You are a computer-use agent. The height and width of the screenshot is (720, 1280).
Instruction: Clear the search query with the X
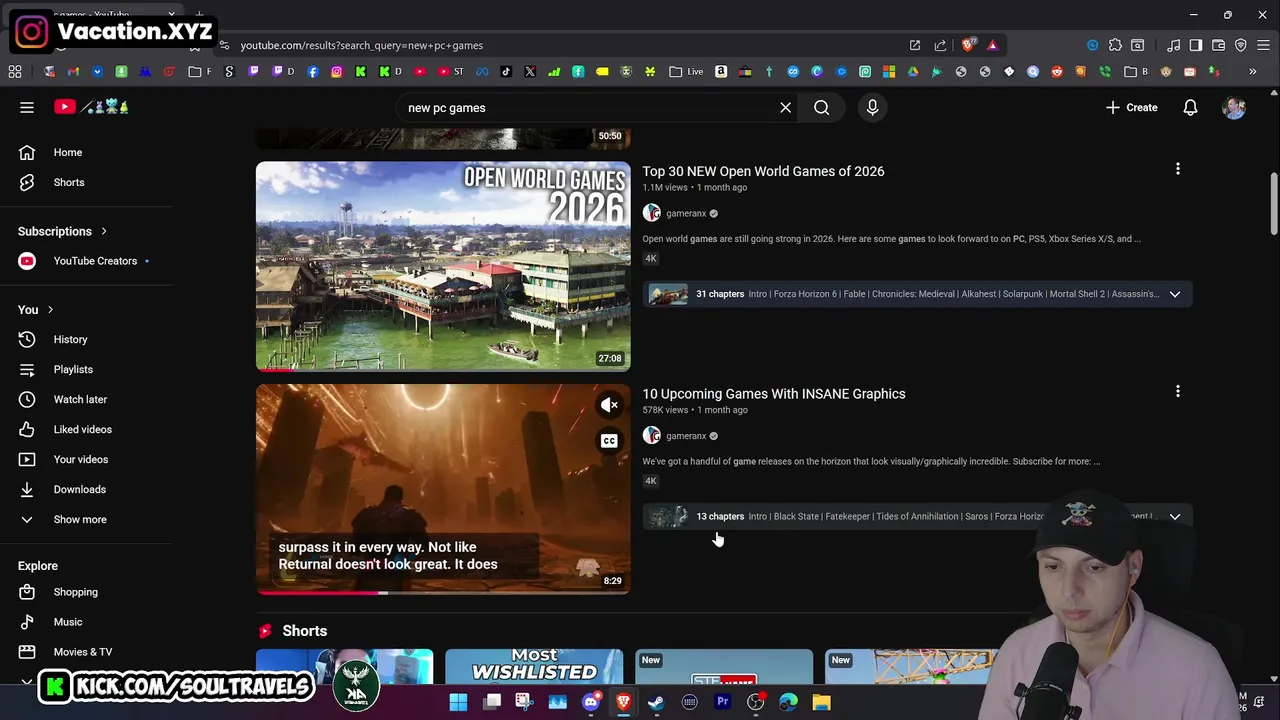(785, 107)
